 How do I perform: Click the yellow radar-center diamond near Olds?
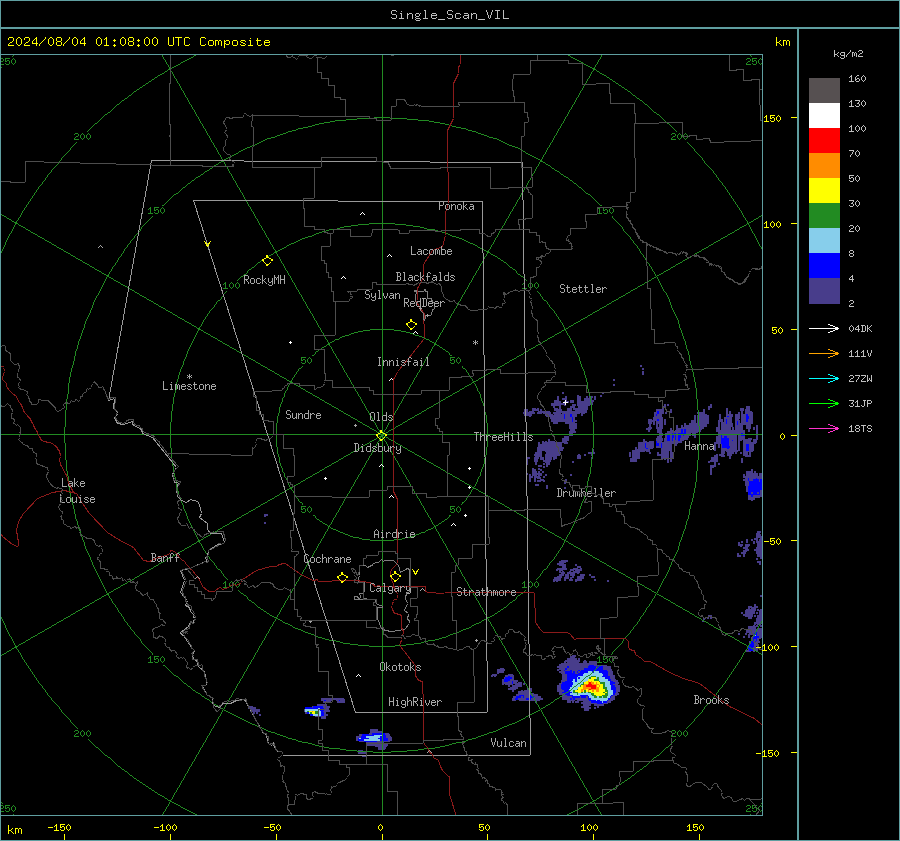tap(381, 436)
